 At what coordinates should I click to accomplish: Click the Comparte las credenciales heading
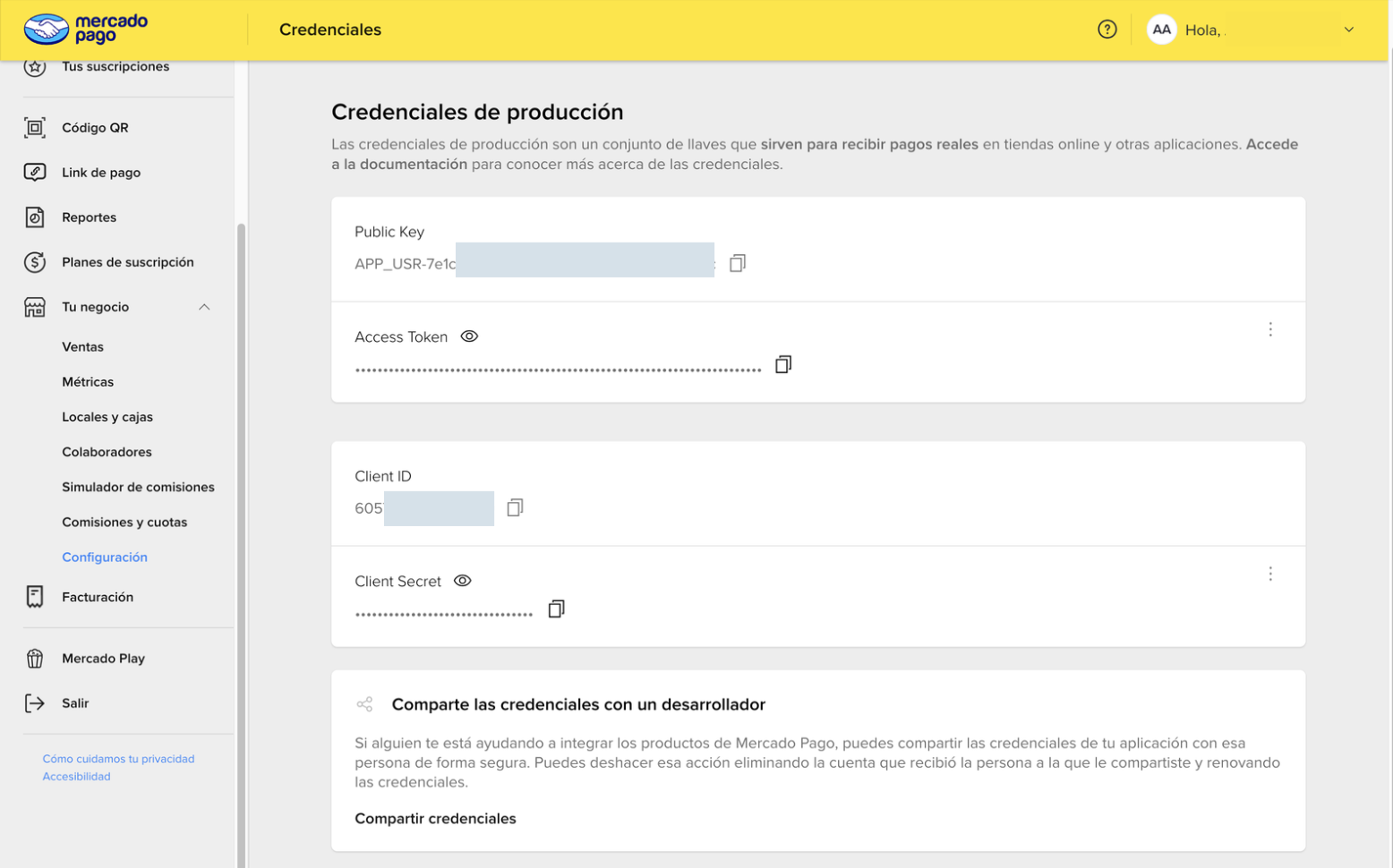(x=578, y=704)
